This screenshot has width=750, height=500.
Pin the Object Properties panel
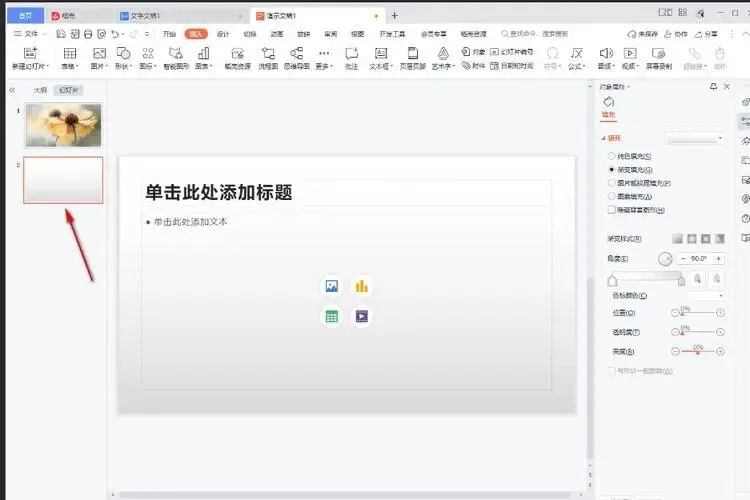coord(713,87)
